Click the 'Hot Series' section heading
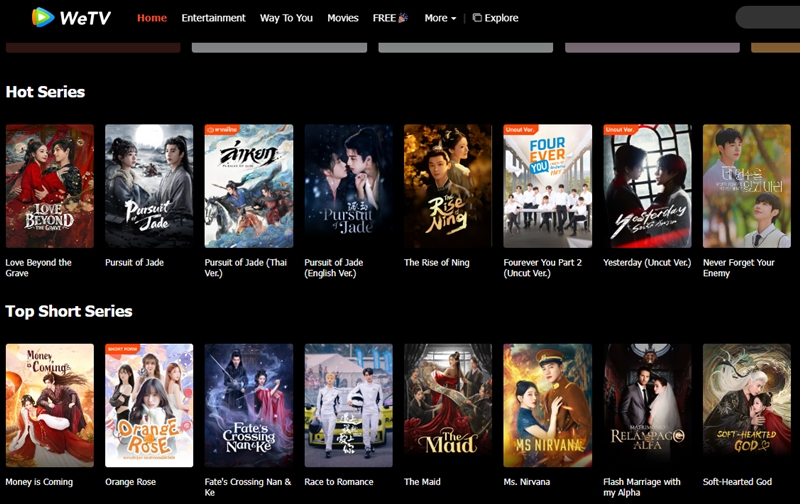This screenshot has height=504, width=800. click(45, 92)
